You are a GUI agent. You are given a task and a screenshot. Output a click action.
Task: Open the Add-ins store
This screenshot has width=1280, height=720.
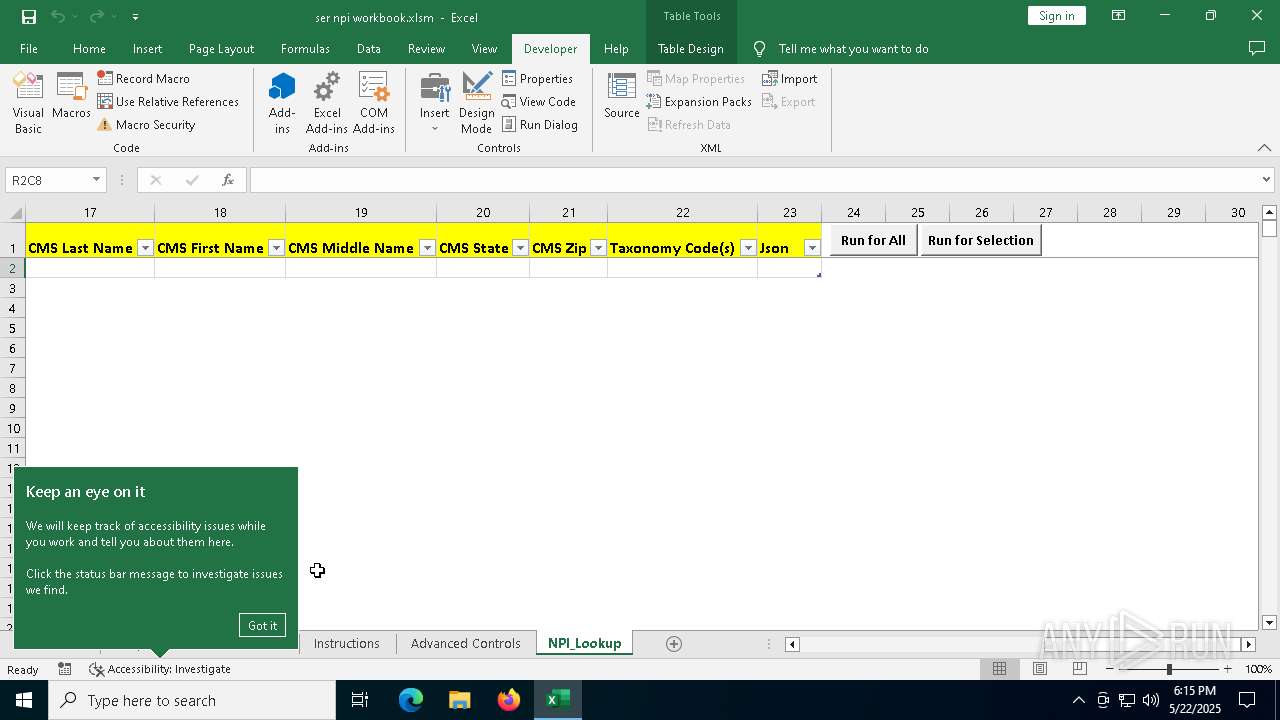coord(282,103)
